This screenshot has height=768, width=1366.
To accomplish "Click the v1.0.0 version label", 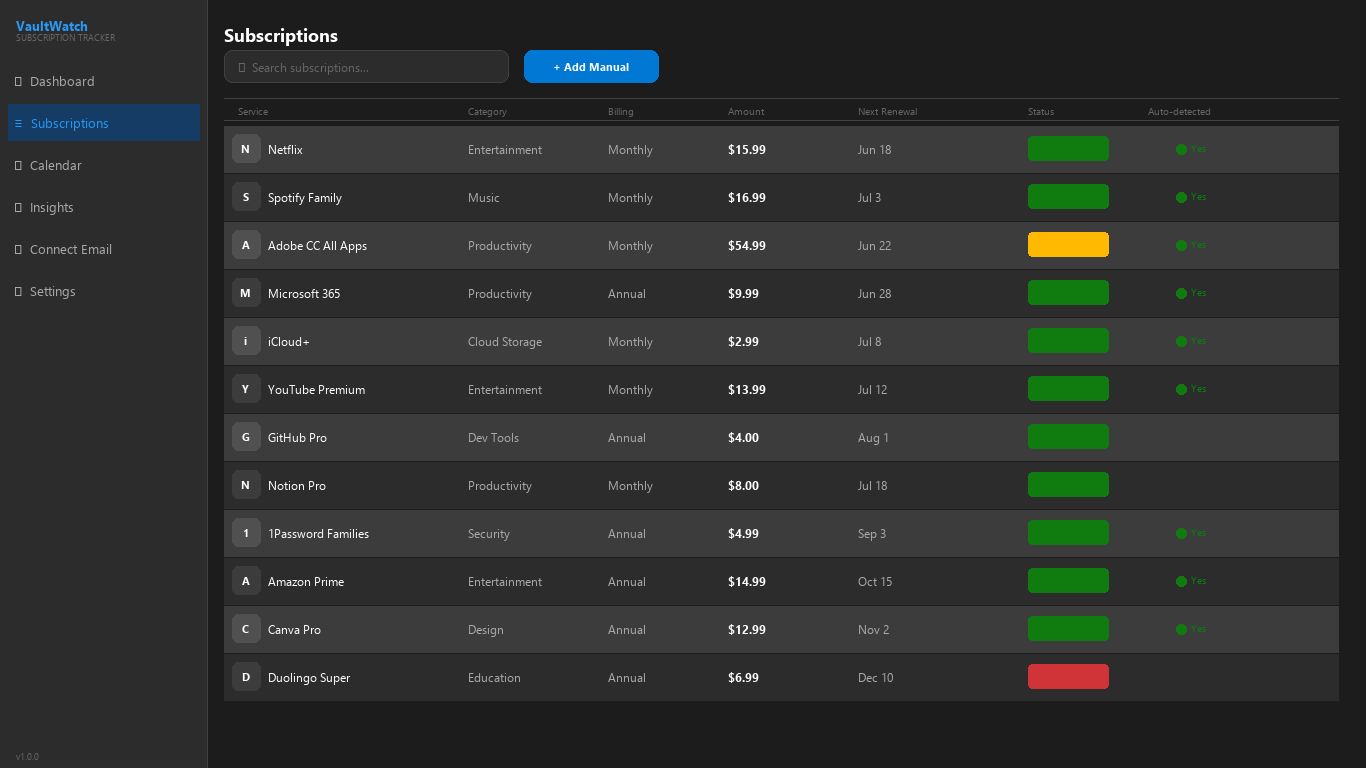I will click(x=27, y=756).
